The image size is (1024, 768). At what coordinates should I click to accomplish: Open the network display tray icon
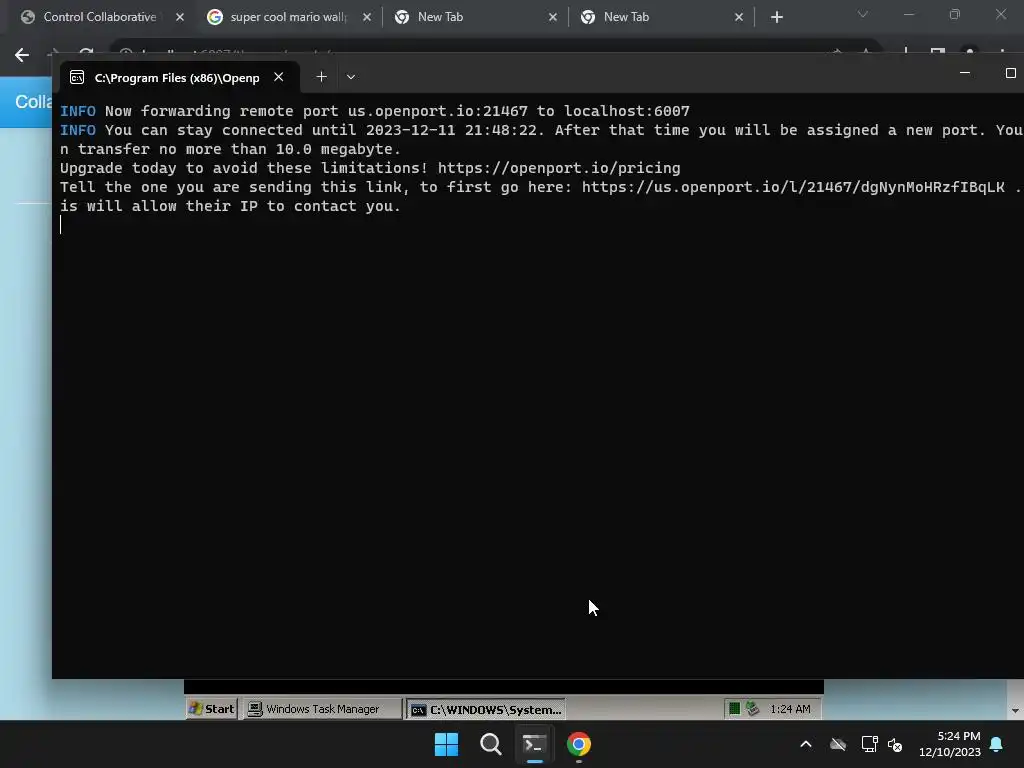pos(869,744)
